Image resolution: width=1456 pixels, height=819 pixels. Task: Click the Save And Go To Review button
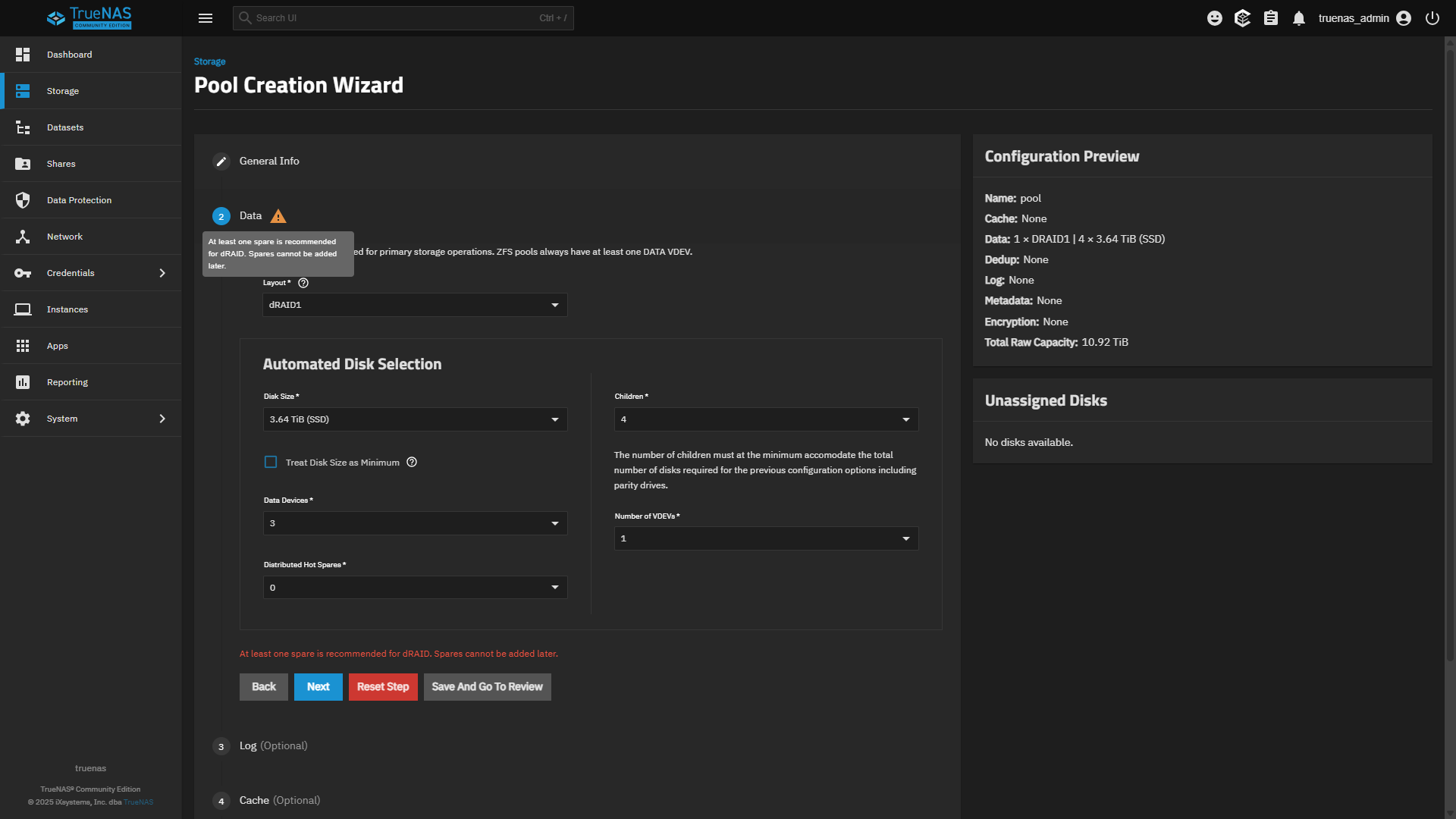(487, 687)
